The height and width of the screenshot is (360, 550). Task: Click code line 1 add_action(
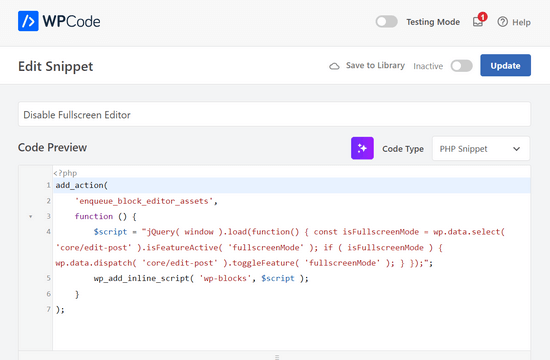tap(82, 185)
